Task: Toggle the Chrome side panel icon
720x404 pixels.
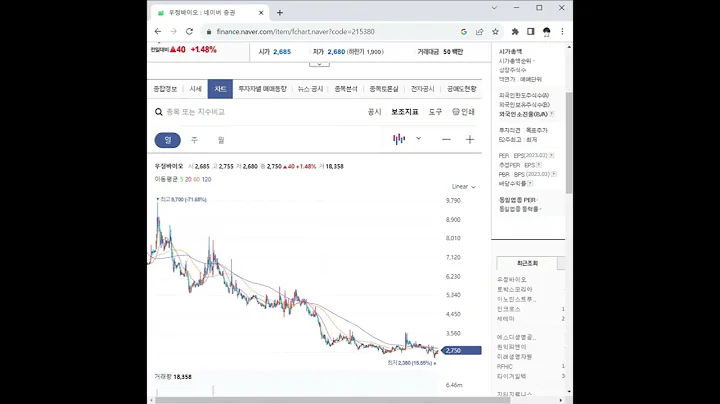Action: (530, 31)
